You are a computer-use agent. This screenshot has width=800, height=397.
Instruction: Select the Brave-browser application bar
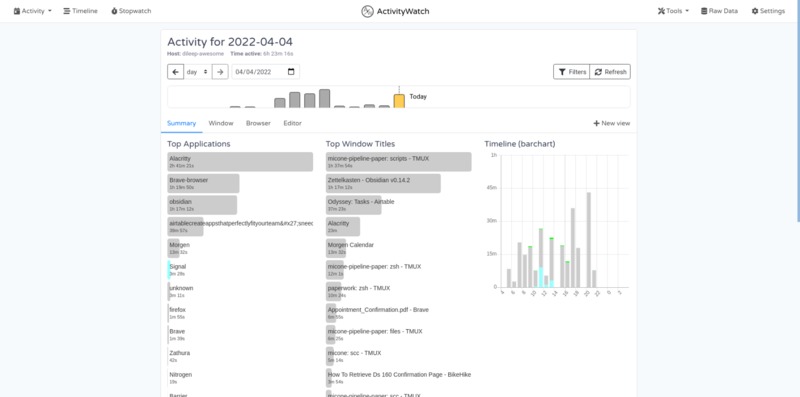(203, 183)
